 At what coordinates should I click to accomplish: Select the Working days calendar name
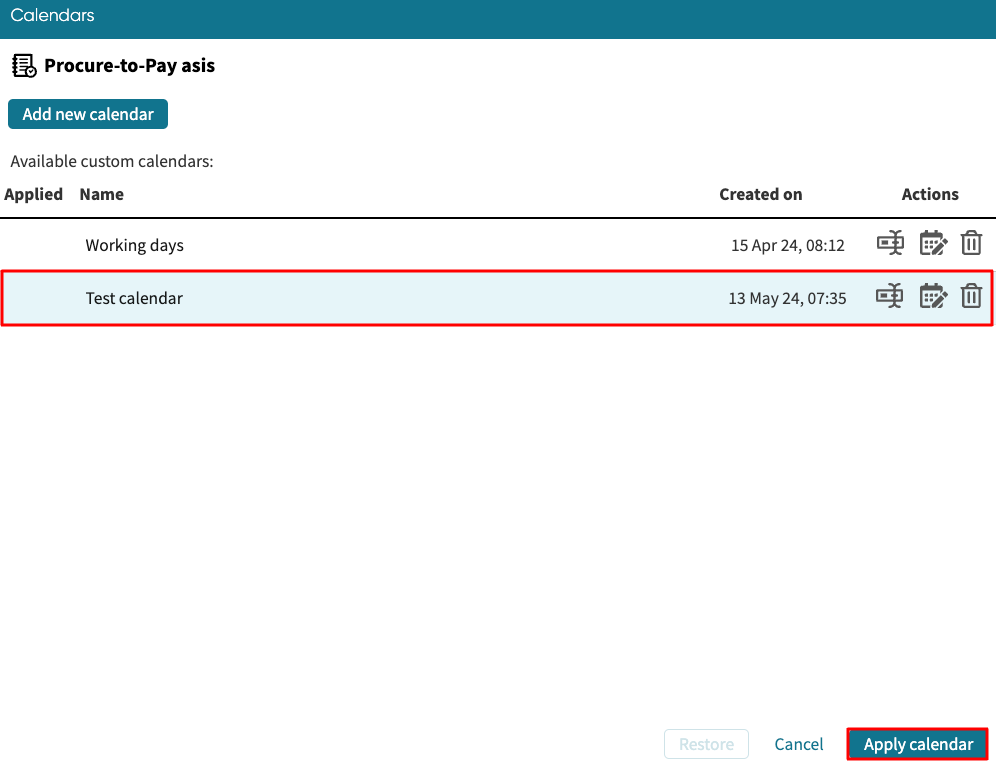pos(134,245)
